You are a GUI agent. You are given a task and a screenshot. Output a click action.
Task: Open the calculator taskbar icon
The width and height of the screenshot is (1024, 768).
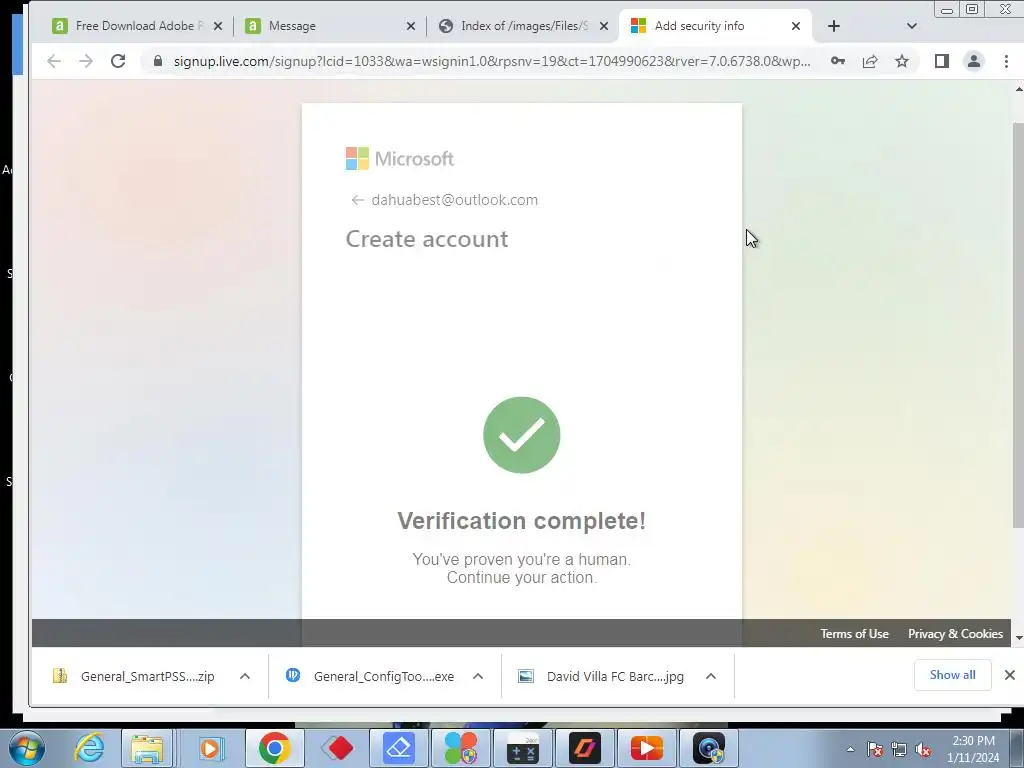tap(522, 748)
